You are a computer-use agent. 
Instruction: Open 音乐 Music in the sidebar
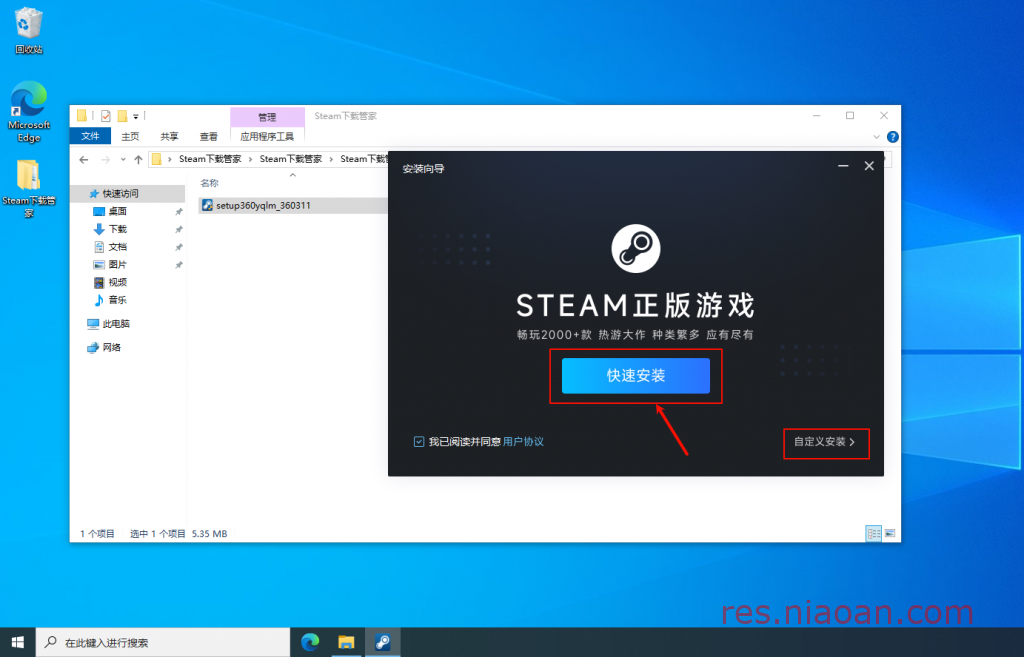coord(118,299)
